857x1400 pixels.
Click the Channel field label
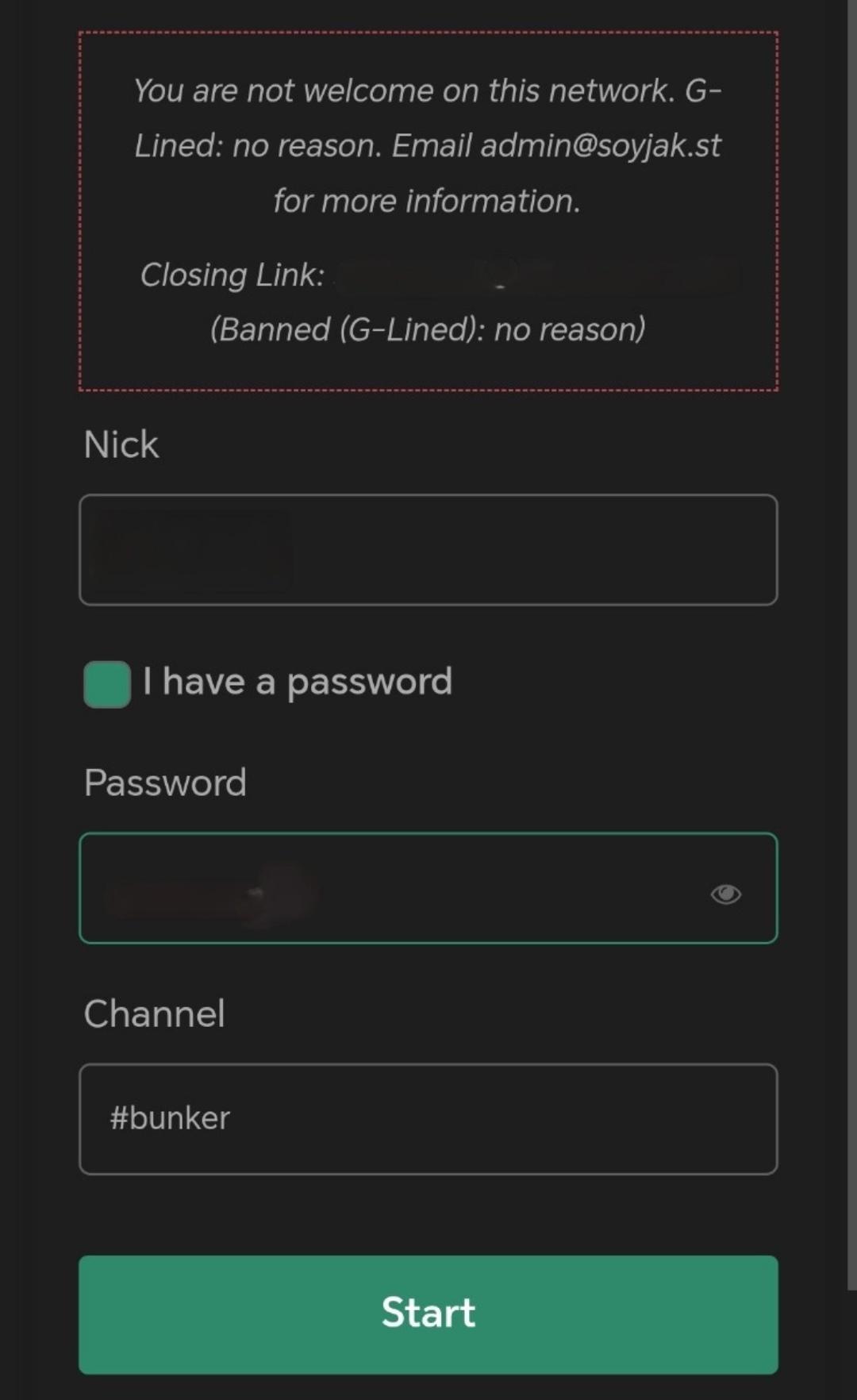tap(155, 1013)
